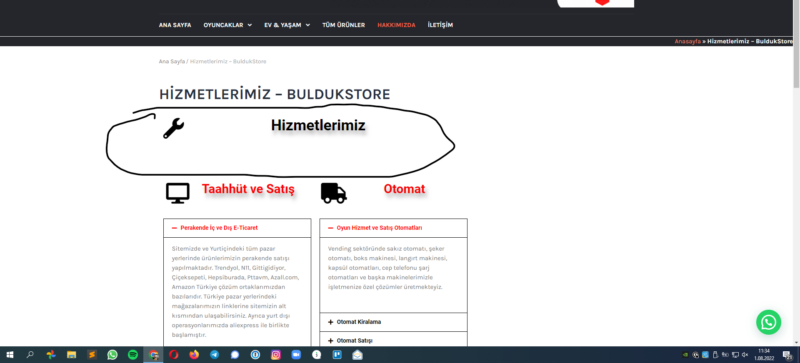800x363 pixels.
Task: Click the delivery truck icon beside Otomat
Action: pyautogui.click(x=334, y=193)
